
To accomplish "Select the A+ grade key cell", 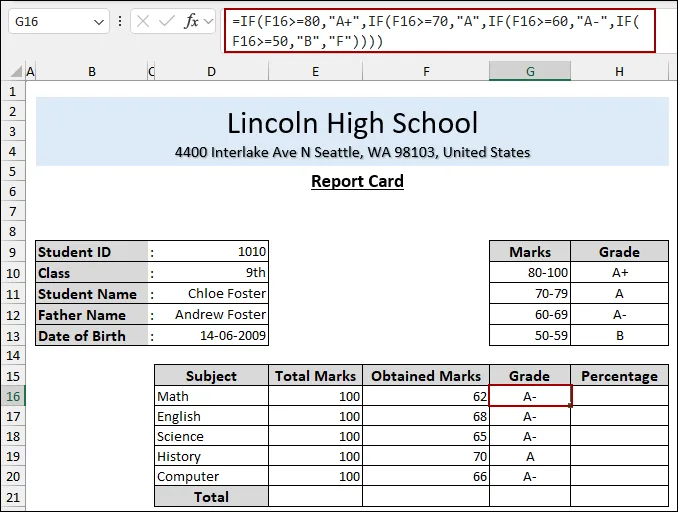I will pyautogui.click(x=619, y=272).
